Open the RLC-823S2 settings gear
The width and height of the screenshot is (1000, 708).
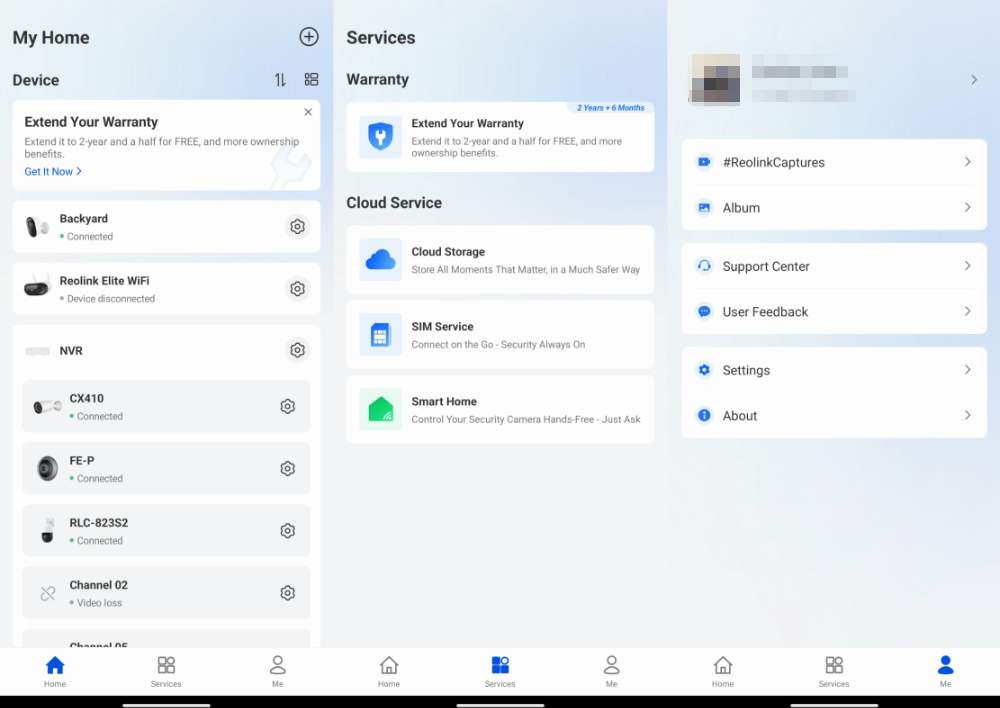(288, 531)
